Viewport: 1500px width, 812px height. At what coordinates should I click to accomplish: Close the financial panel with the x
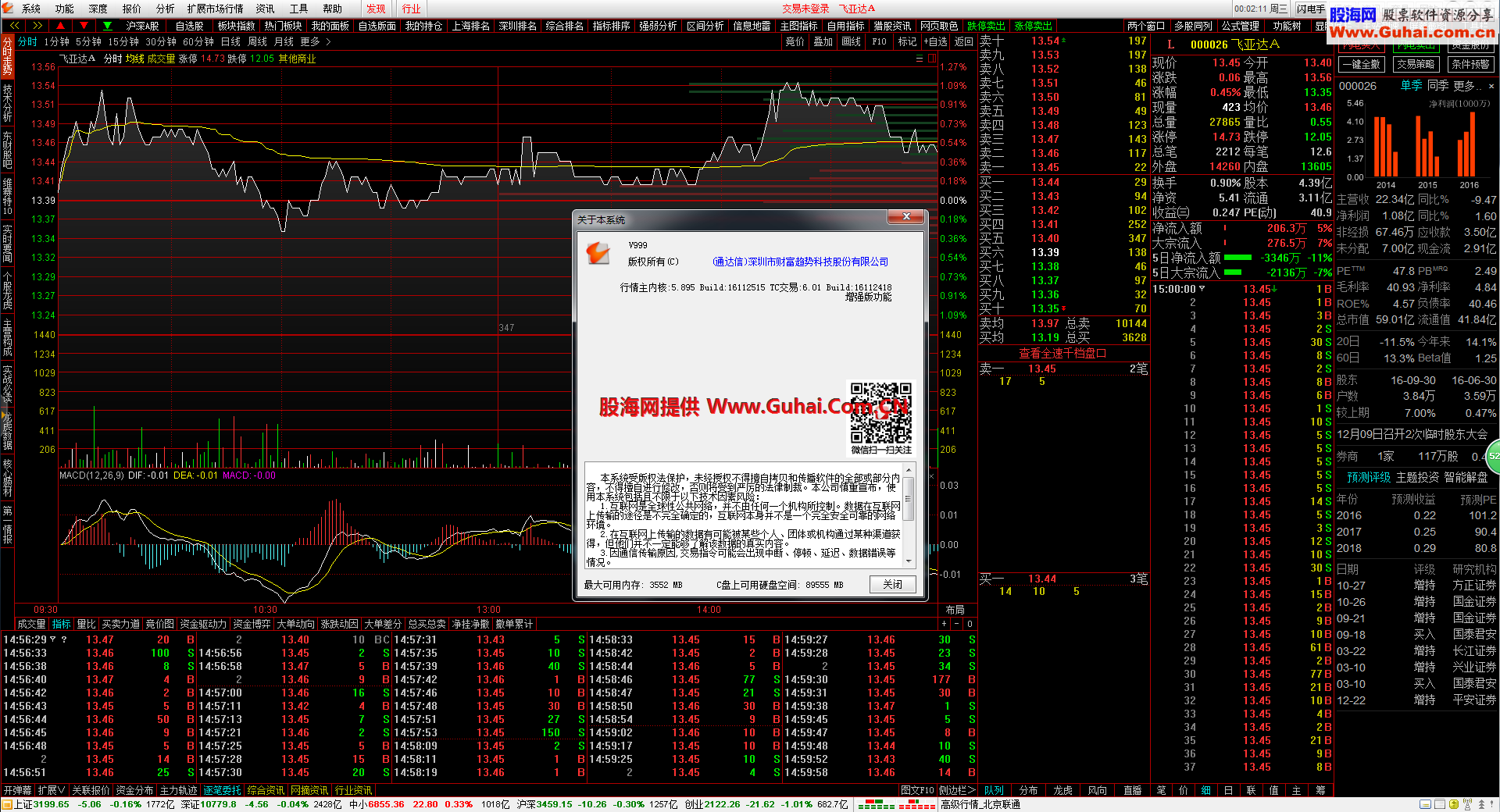click(x=1491, y=86)
